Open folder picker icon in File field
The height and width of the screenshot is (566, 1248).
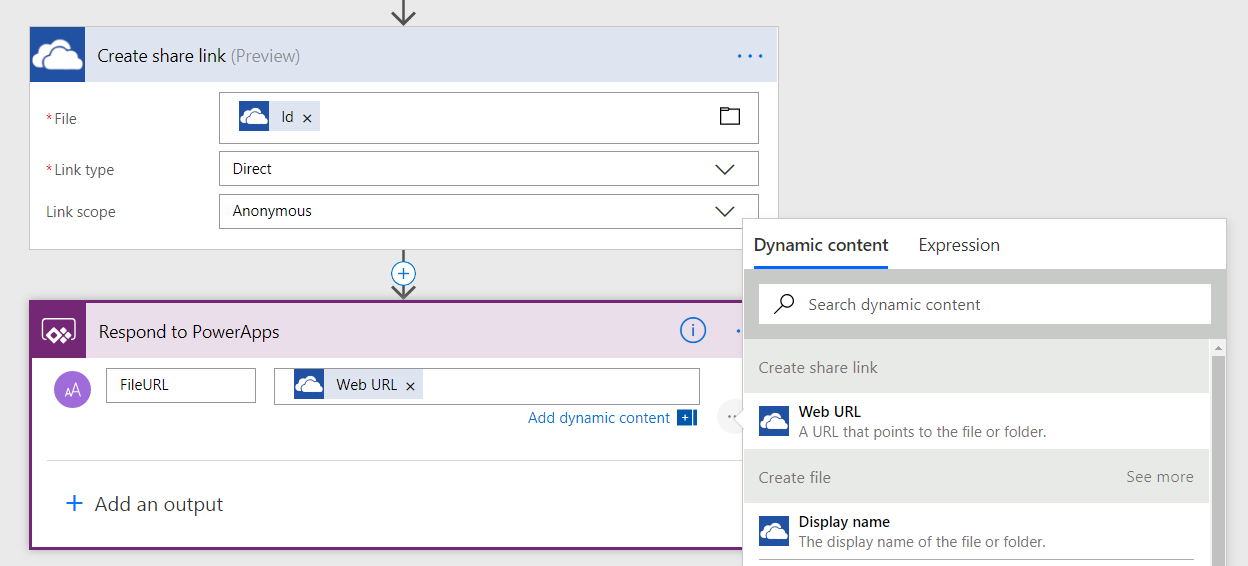[x=730, y=117]
